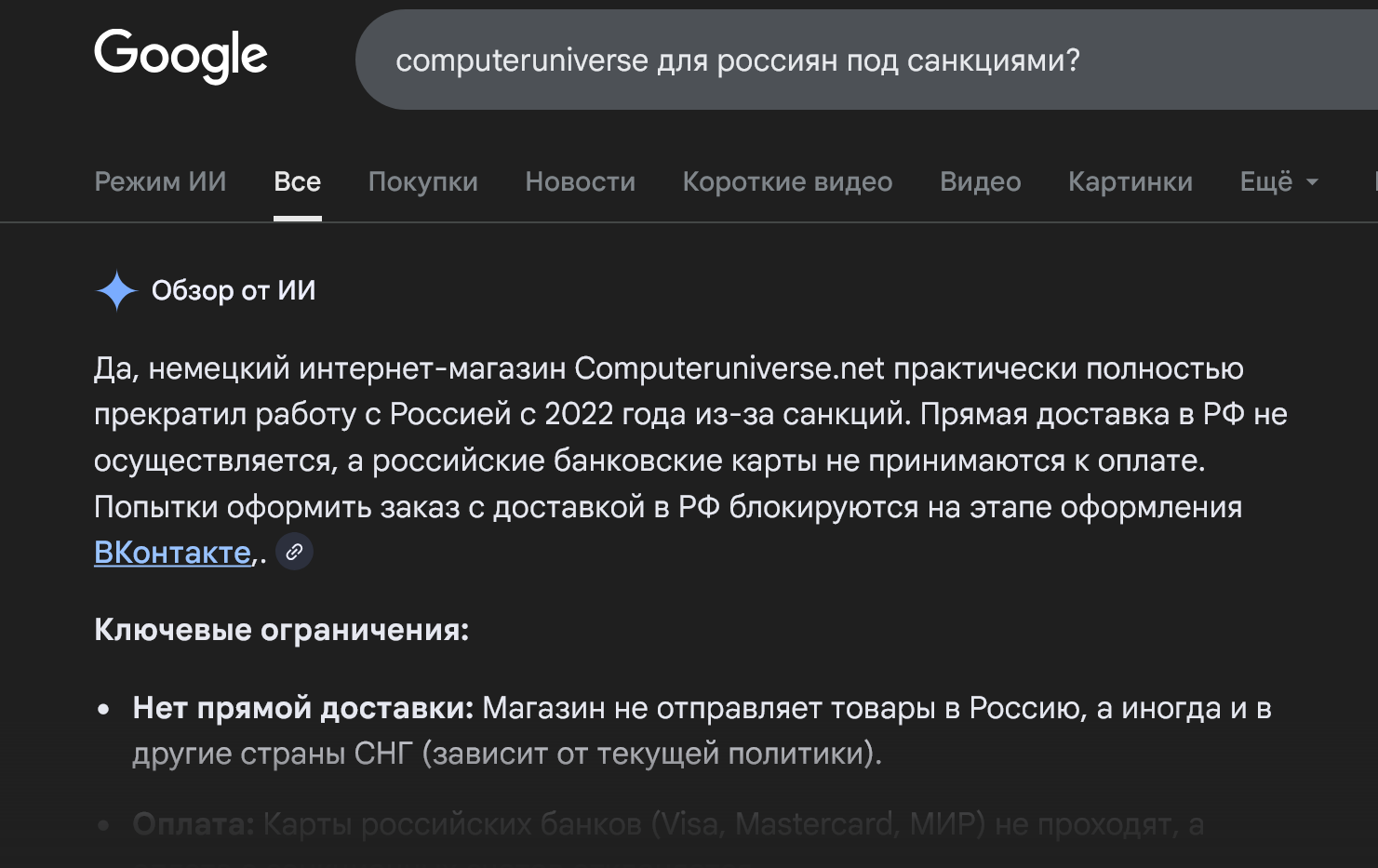Follow the ВКонтакте link

(172, 553)
